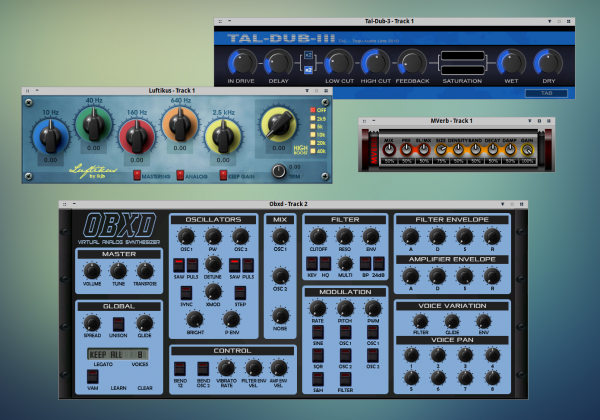
Task: Click Voice Pan knob 8 in Obxd
Action: coord(492,378)
